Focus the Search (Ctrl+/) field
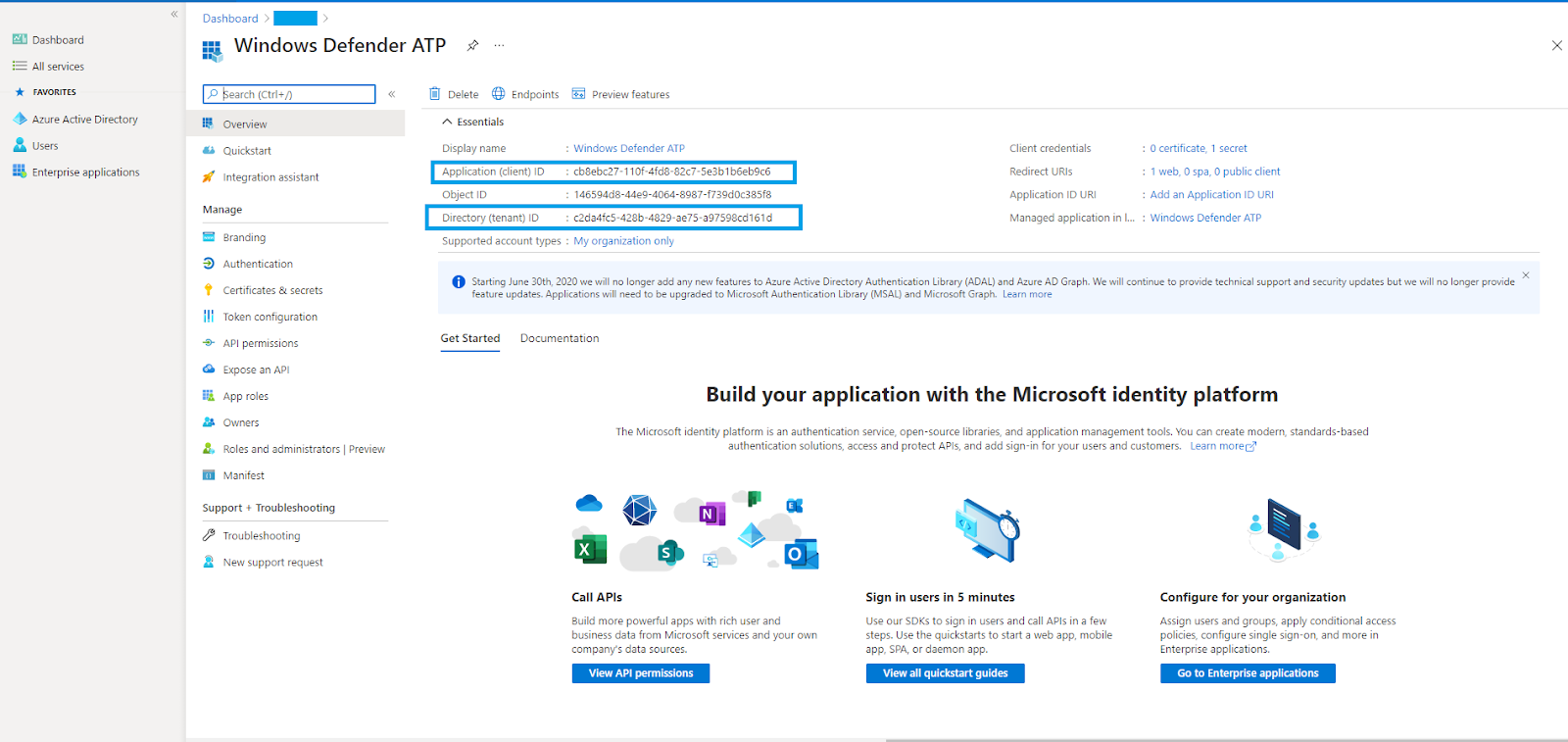Screen dimensions: 1568x742 pyautogui.click(x=289, y=94)
